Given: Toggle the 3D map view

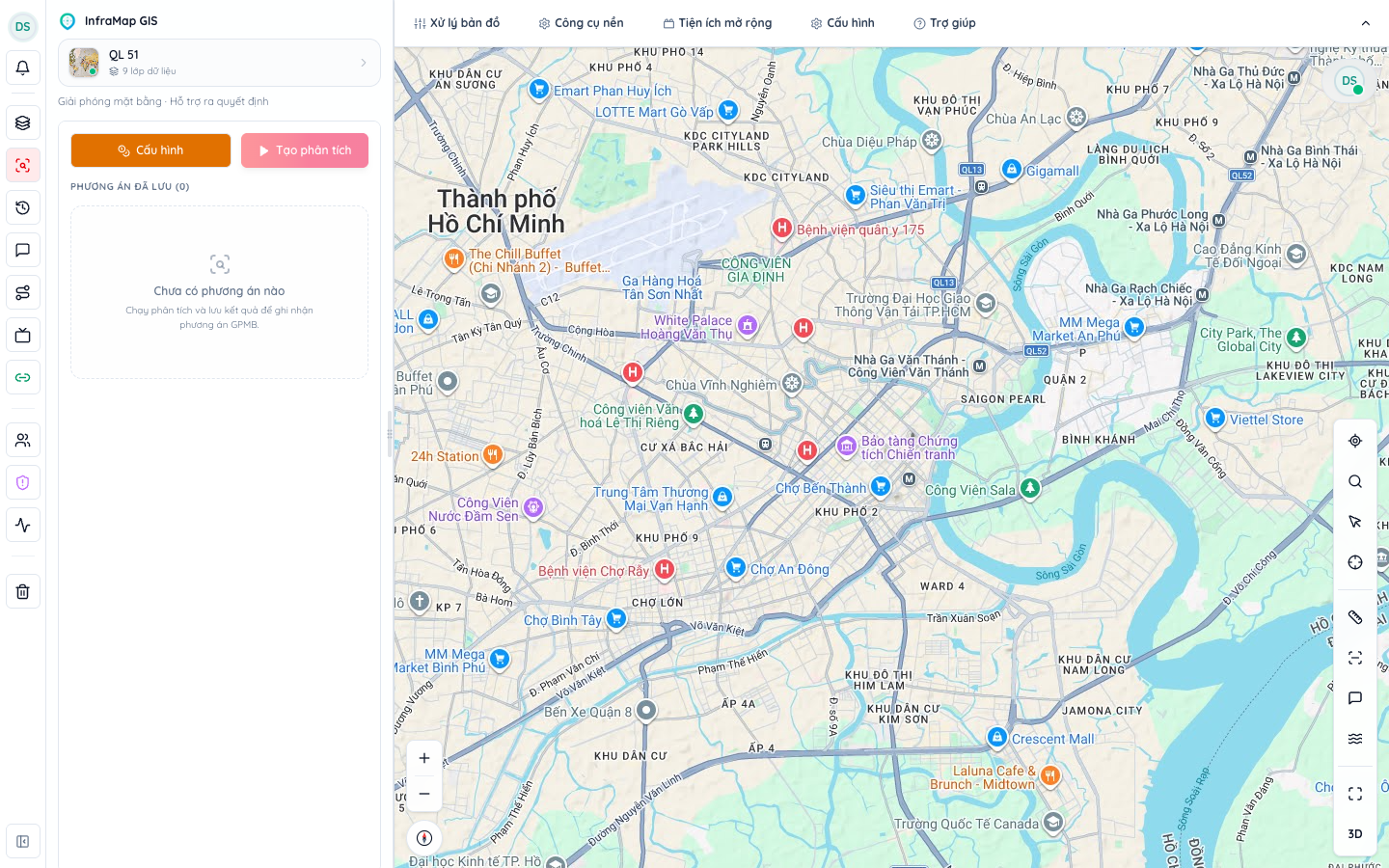Looking at the screenshot, I should pyautogui.click(x=1355, y=834).
